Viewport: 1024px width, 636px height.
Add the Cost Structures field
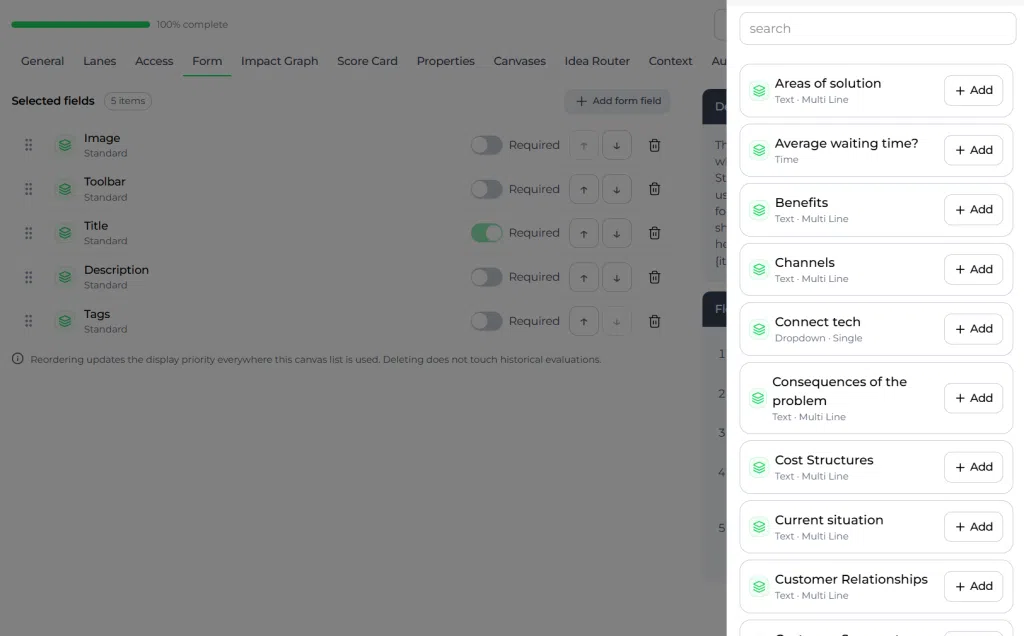click(x=973, y=468)
